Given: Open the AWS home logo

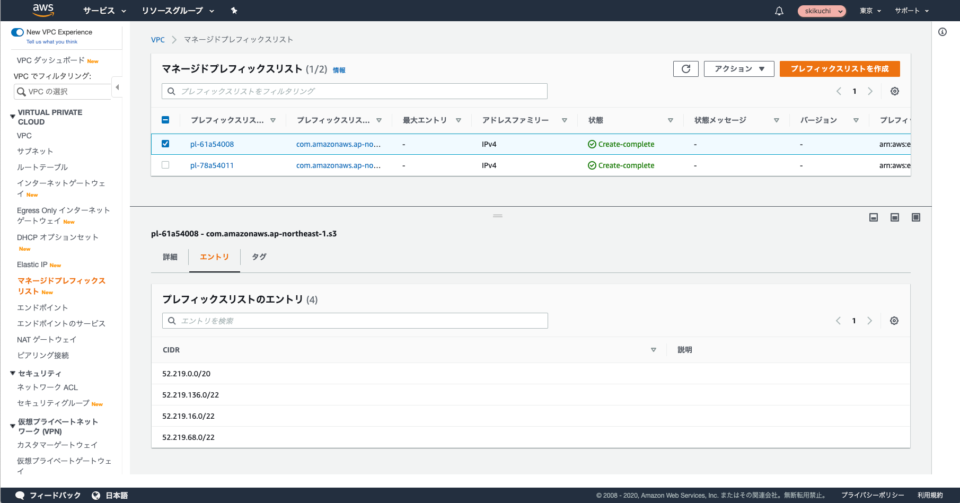Looking at the screenshot, I should pyautogui.click(x=43, y=10).
